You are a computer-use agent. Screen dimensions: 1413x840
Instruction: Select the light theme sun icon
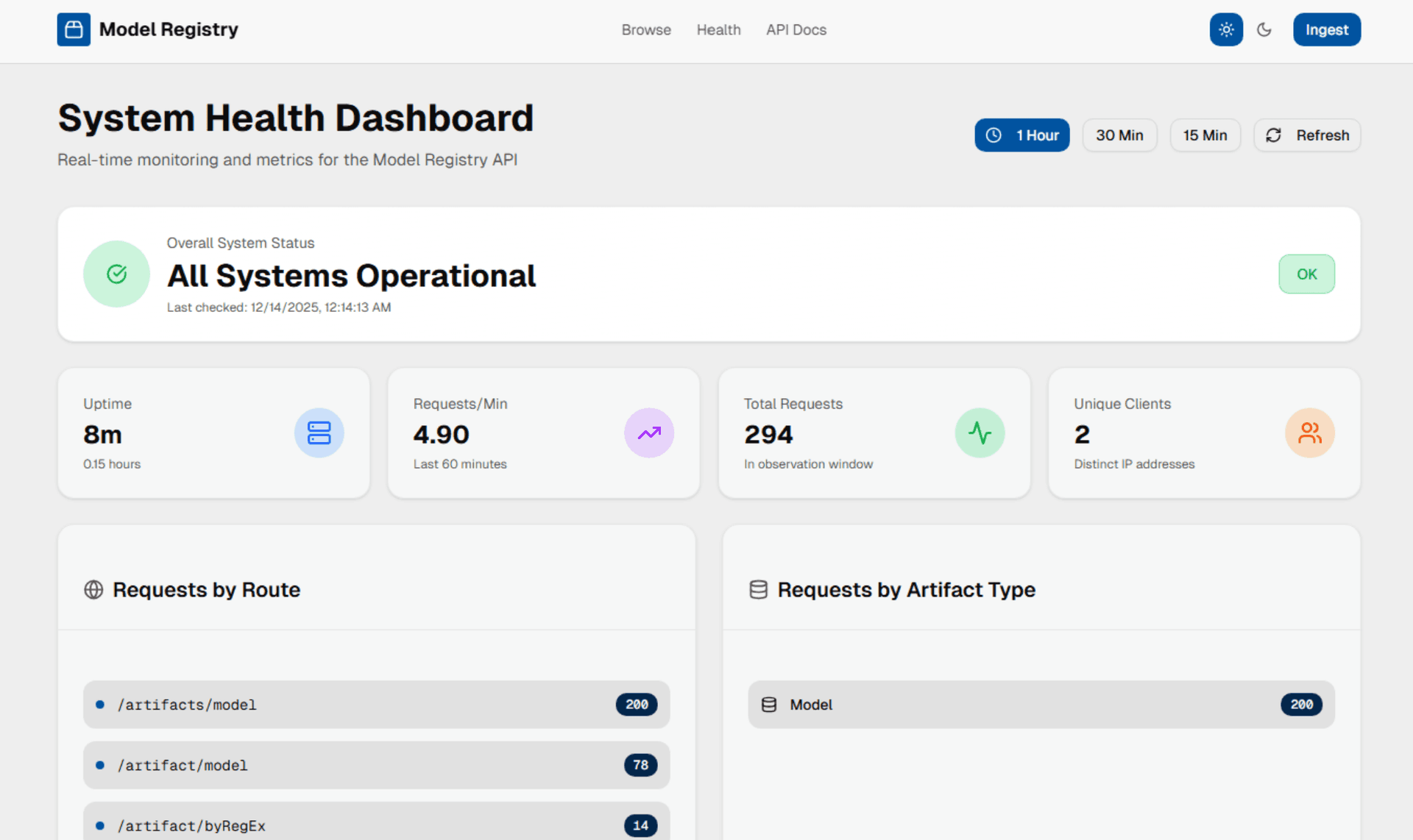1225,29
